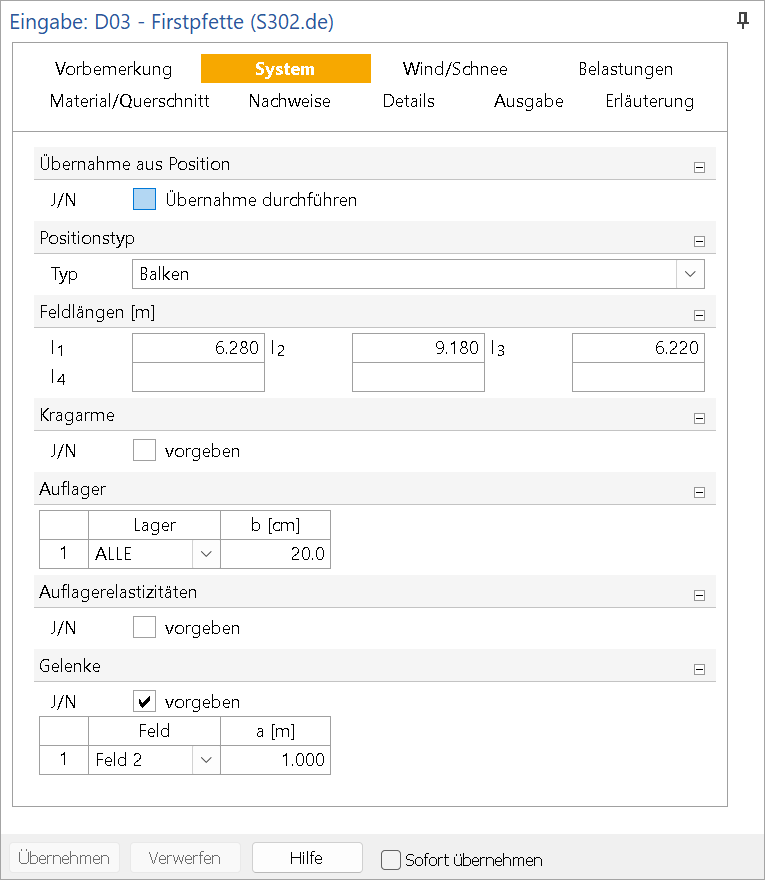Open Hilfe help button

(x=307, y=858)
